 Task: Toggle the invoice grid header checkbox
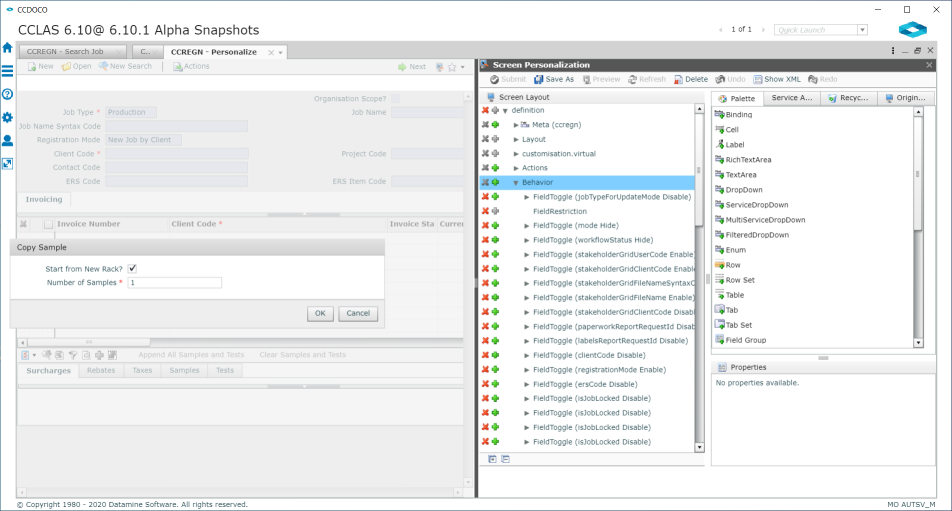[49, 224]
